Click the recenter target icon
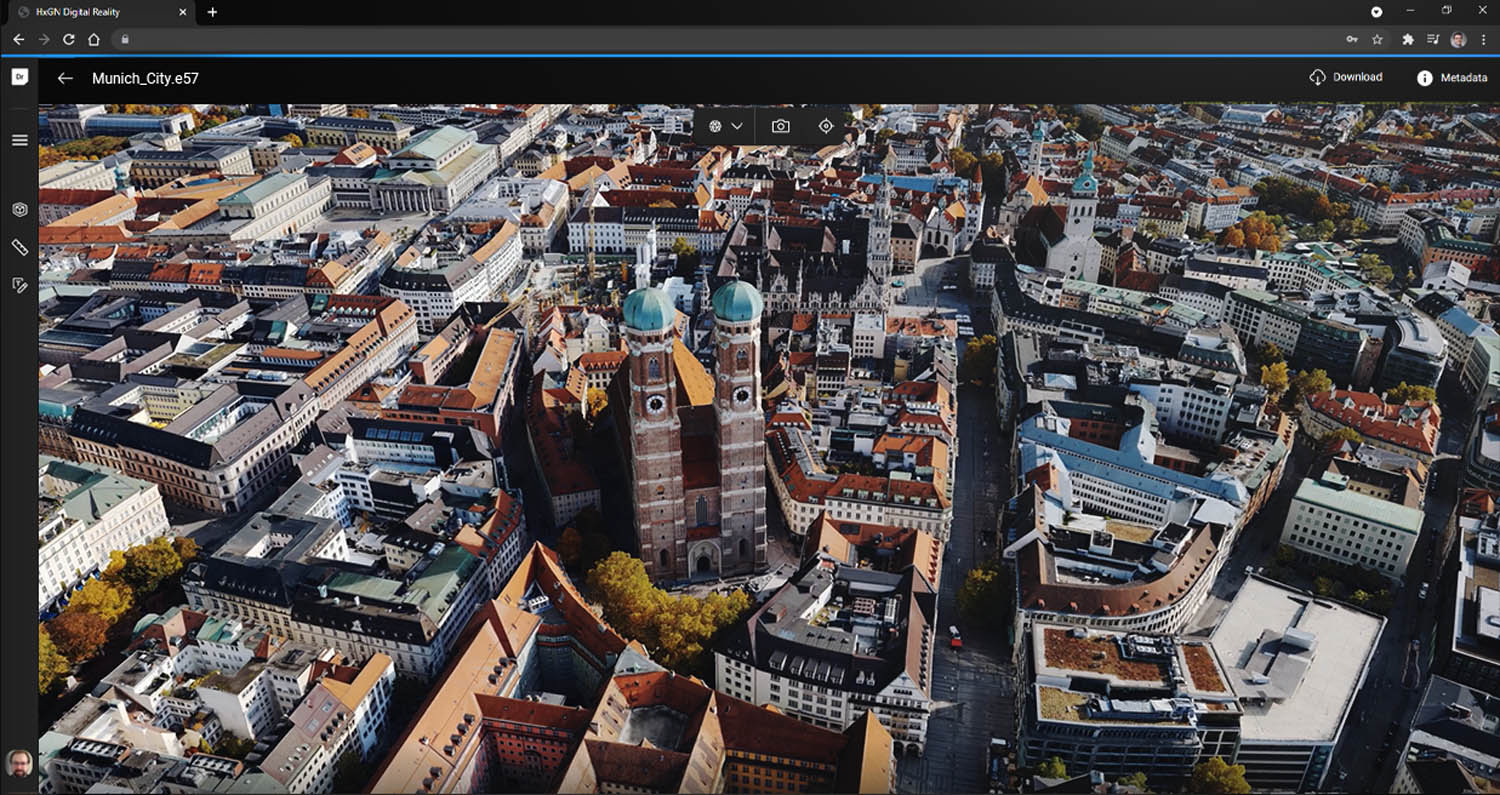This screenshot has width=1500, height=795. pos(826,126)
